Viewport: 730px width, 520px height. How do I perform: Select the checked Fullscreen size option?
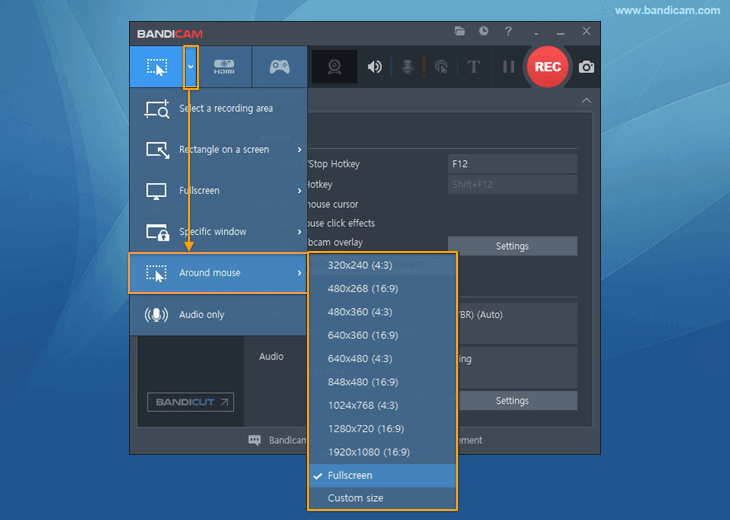382,476
